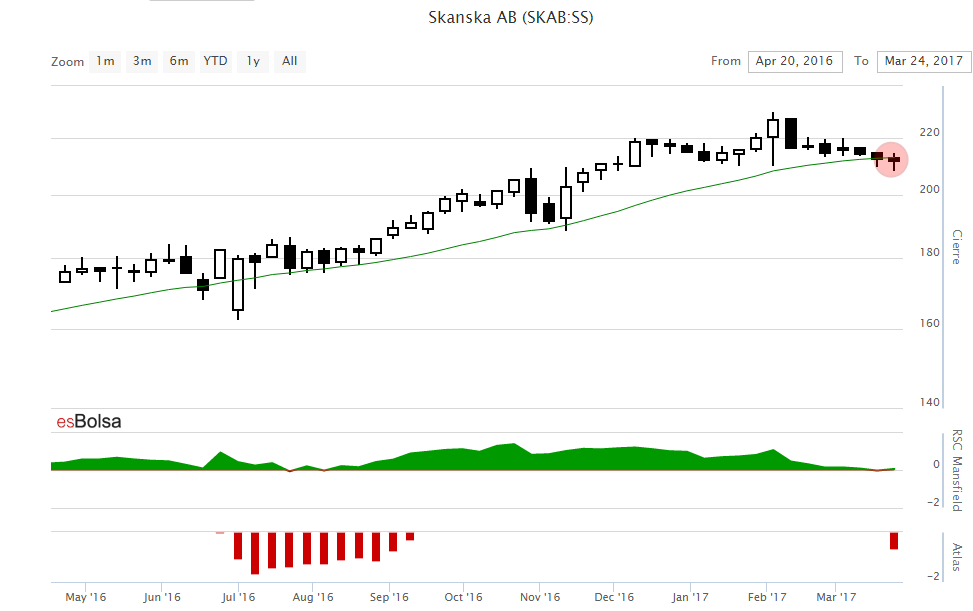Click the esBolsa logo
This screenshot has width=973, height=611.
(89, 422)
